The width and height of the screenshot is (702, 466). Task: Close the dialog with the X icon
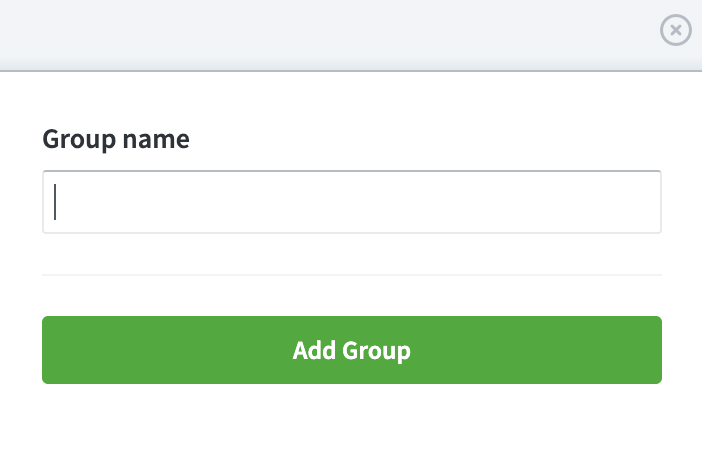(676, 30)
